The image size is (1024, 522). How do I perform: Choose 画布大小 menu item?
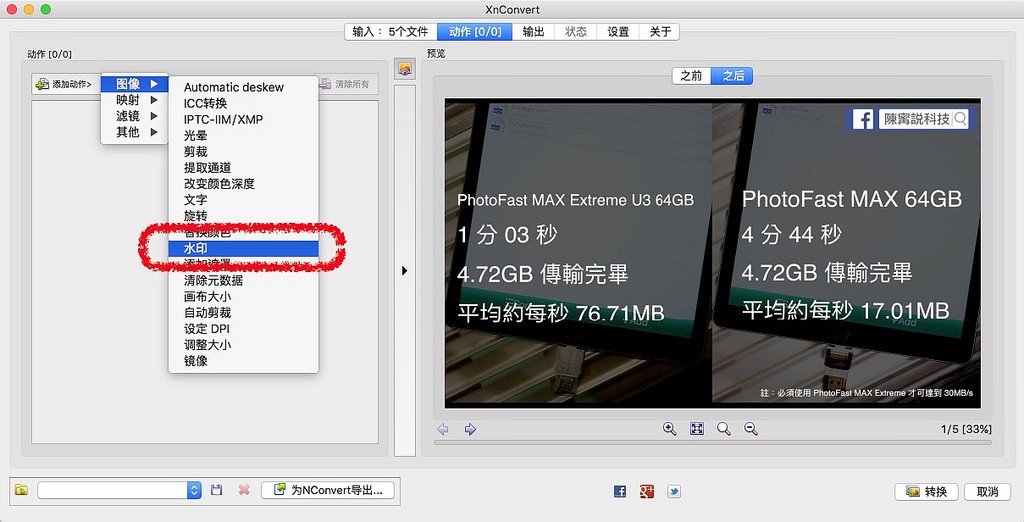(243, 297)
